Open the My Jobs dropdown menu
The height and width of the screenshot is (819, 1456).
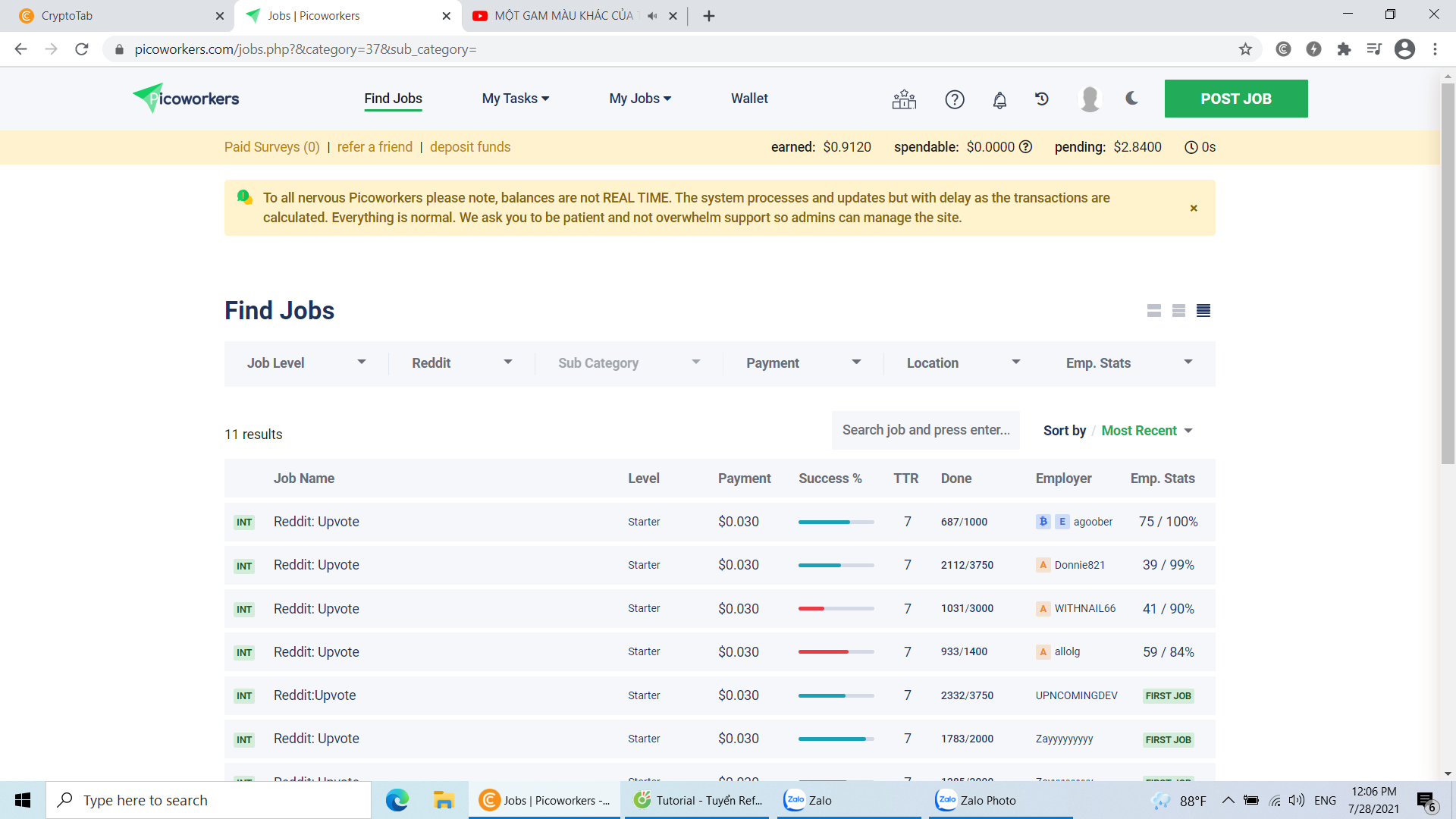point(640,99)
